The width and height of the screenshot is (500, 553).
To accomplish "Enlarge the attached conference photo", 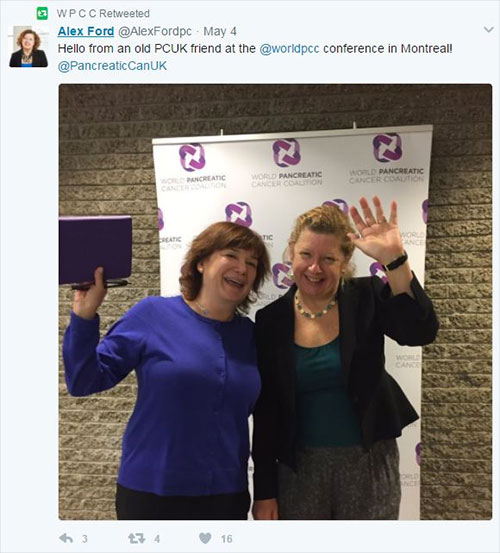I will click(275, 302).
